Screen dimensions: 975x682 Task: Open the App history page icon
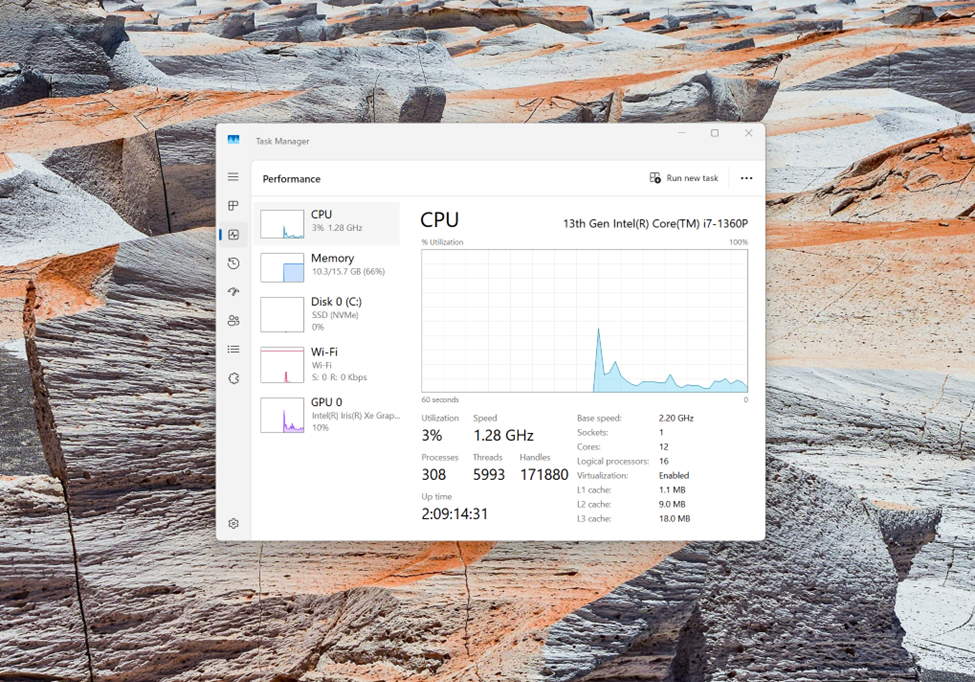[233, 264]
